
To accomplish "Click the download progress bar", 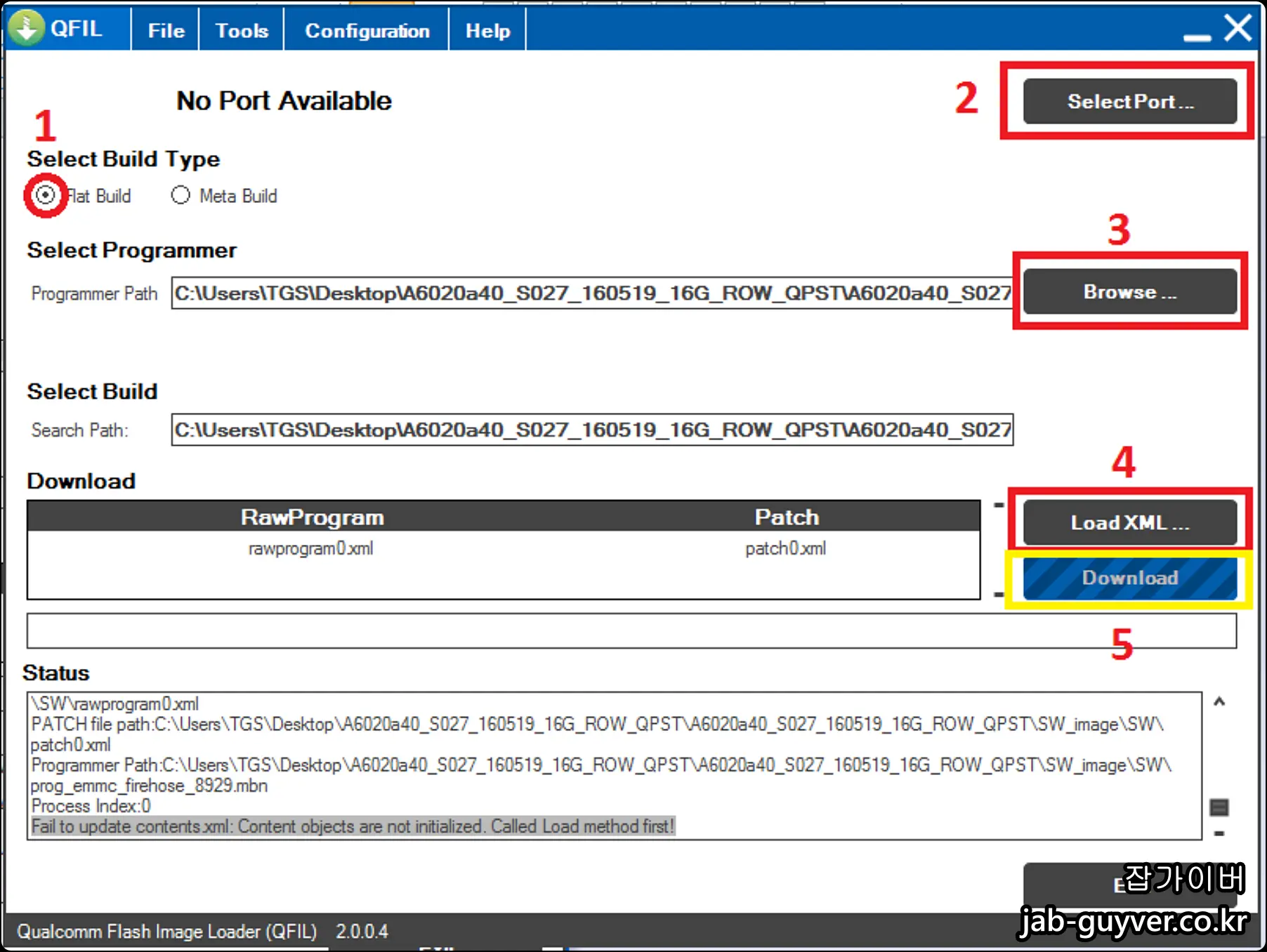I will click(631, 630).
